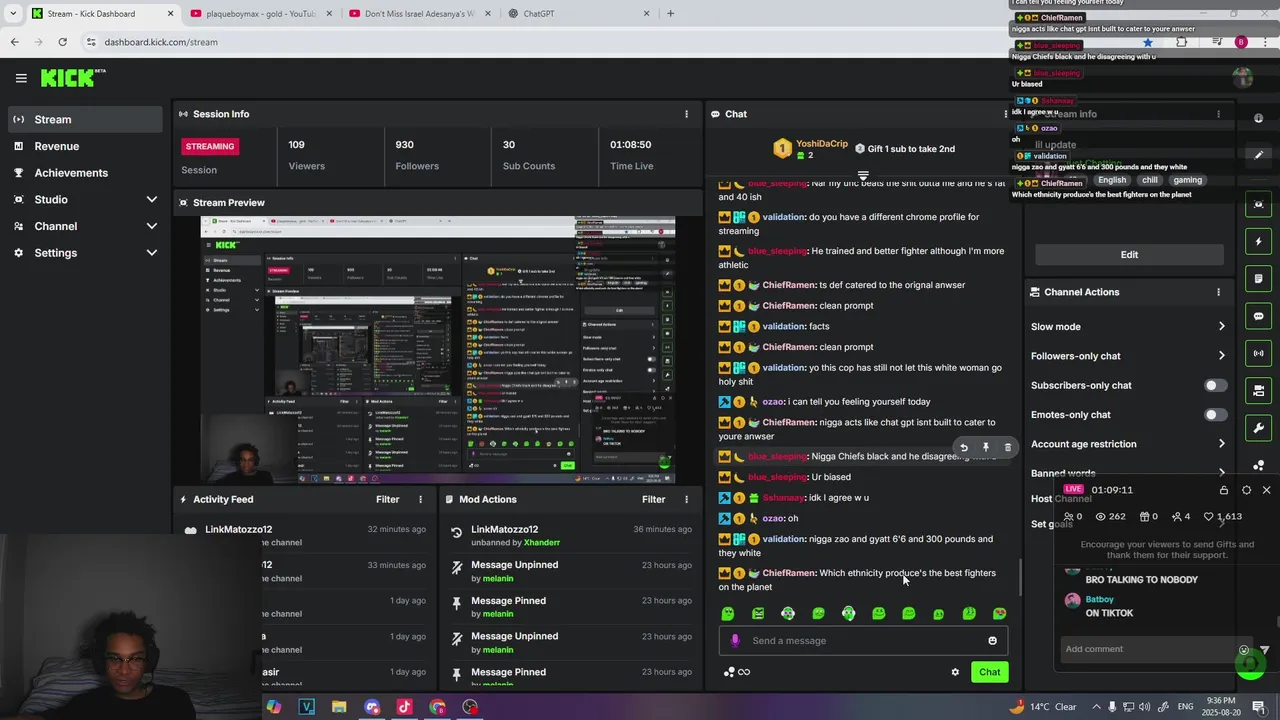Viewport: 1280px width, 720px height.
Task: Open notification center in taskbar
Action: [1258, 707]
